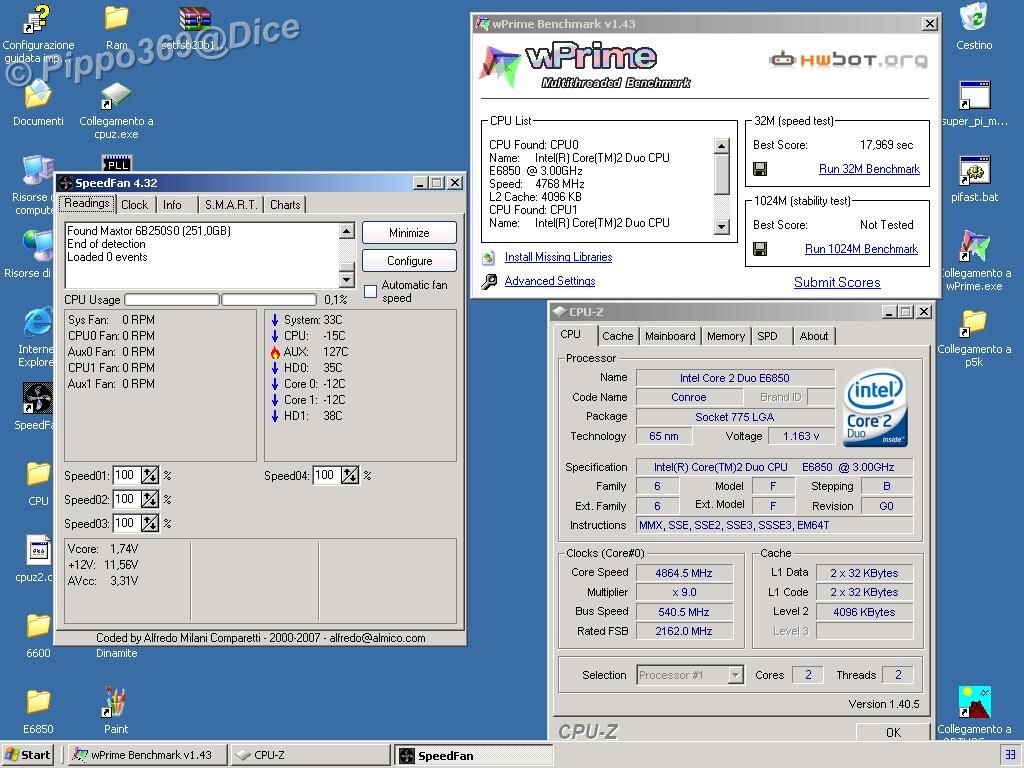Click the Intel Core 2 Duo logo
This screenshot has height=768, width=1024.
(875, 408)
